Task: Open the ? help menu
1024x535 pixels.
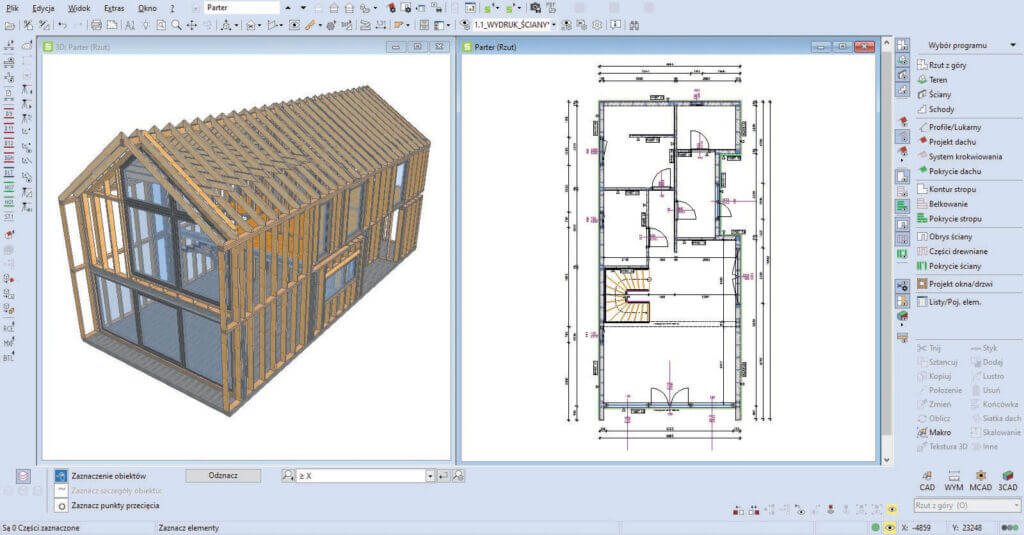Action: (x=172, y=8)
